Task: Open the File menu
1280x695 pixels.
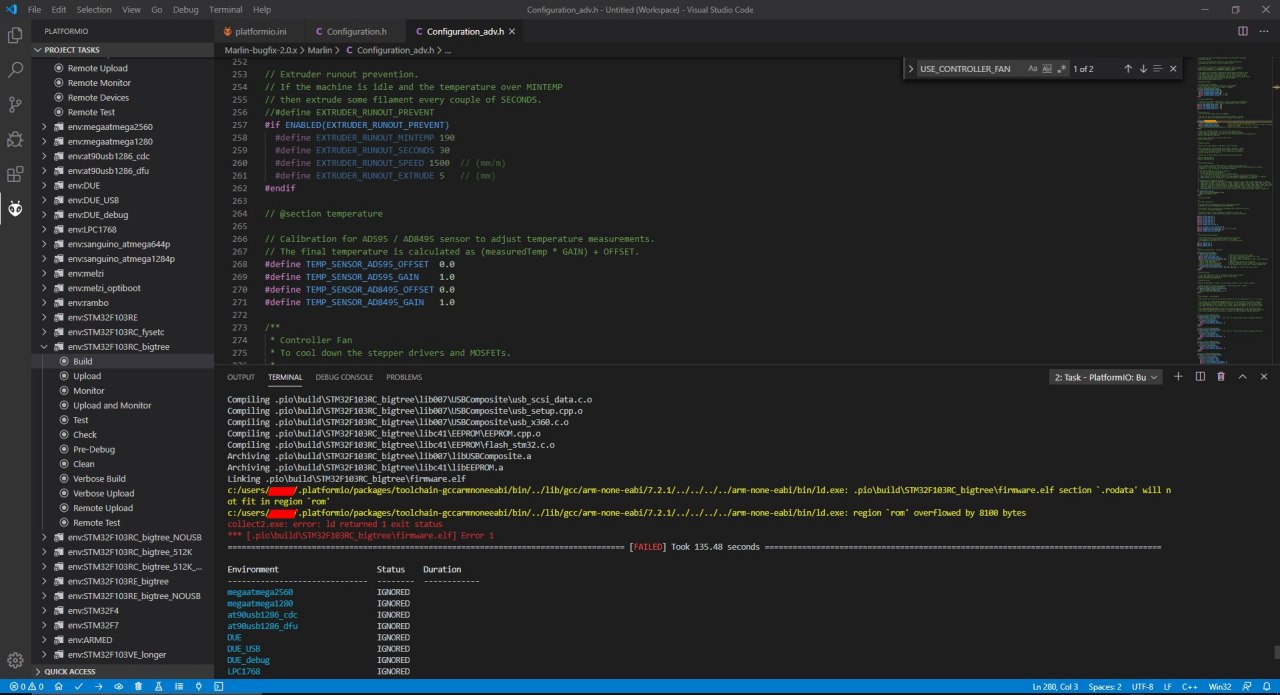Action: [x=34, y=9]
